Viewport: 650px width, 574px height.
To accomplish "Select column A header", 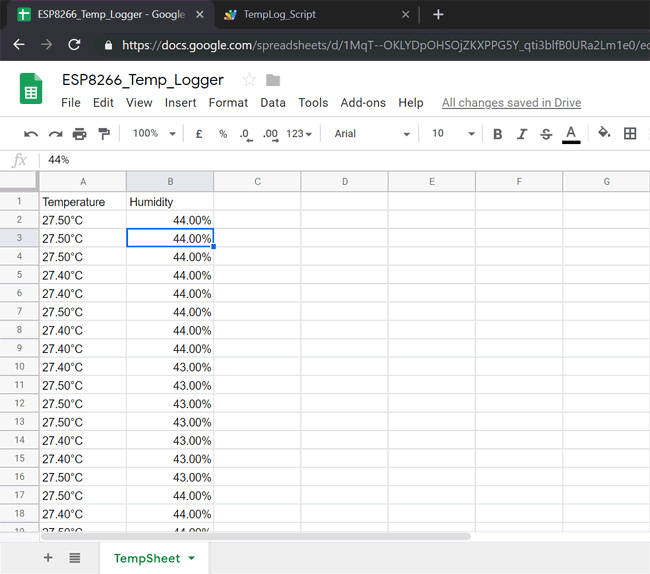I will pos(83,182).
